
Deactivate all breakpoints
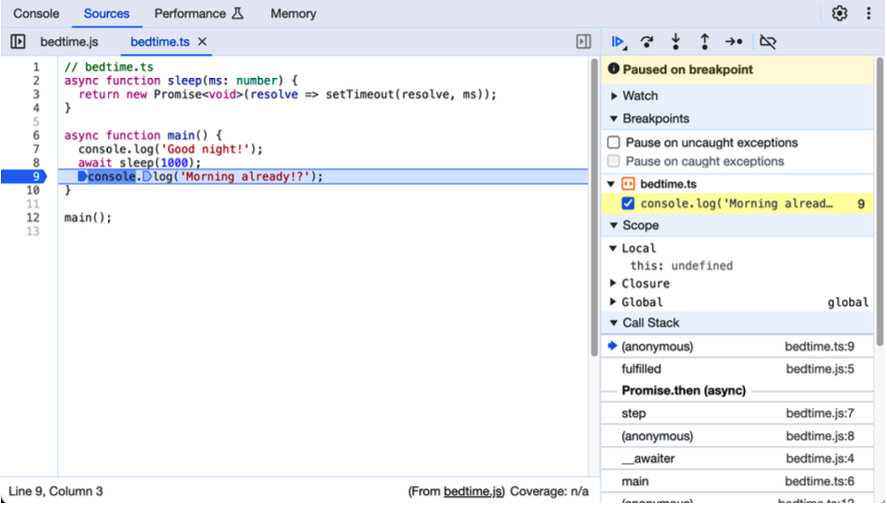(x=768, y=42)
